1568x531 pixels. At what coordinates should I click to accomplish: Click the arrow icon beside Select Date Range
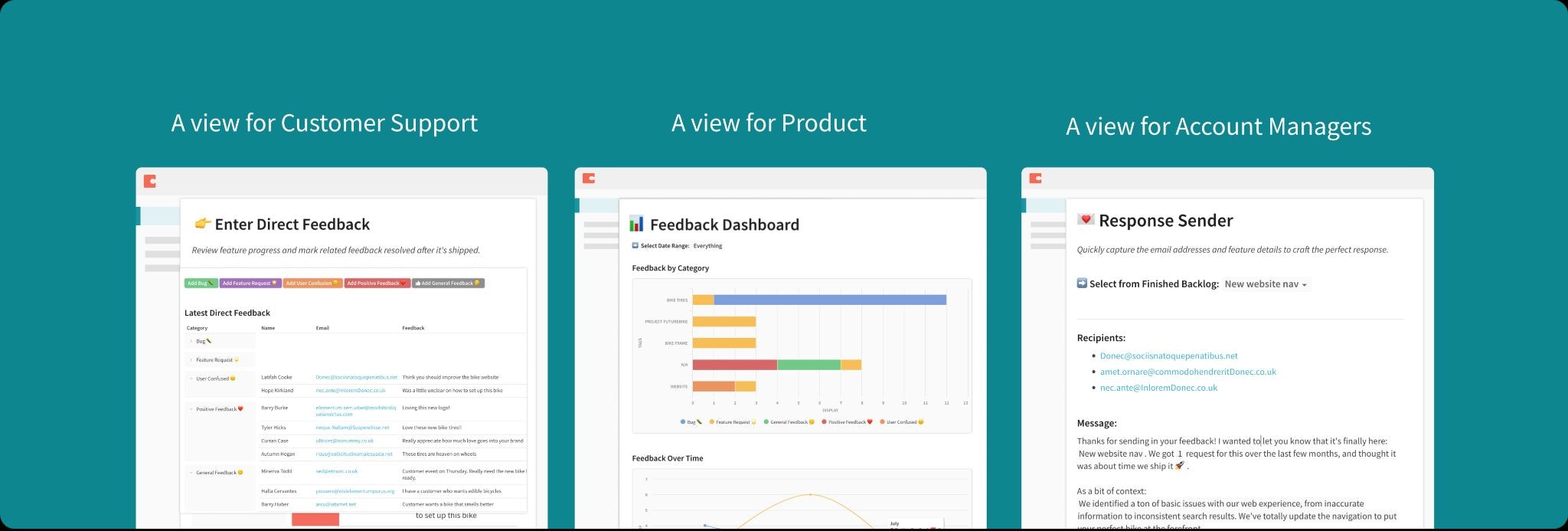point(635,246)
